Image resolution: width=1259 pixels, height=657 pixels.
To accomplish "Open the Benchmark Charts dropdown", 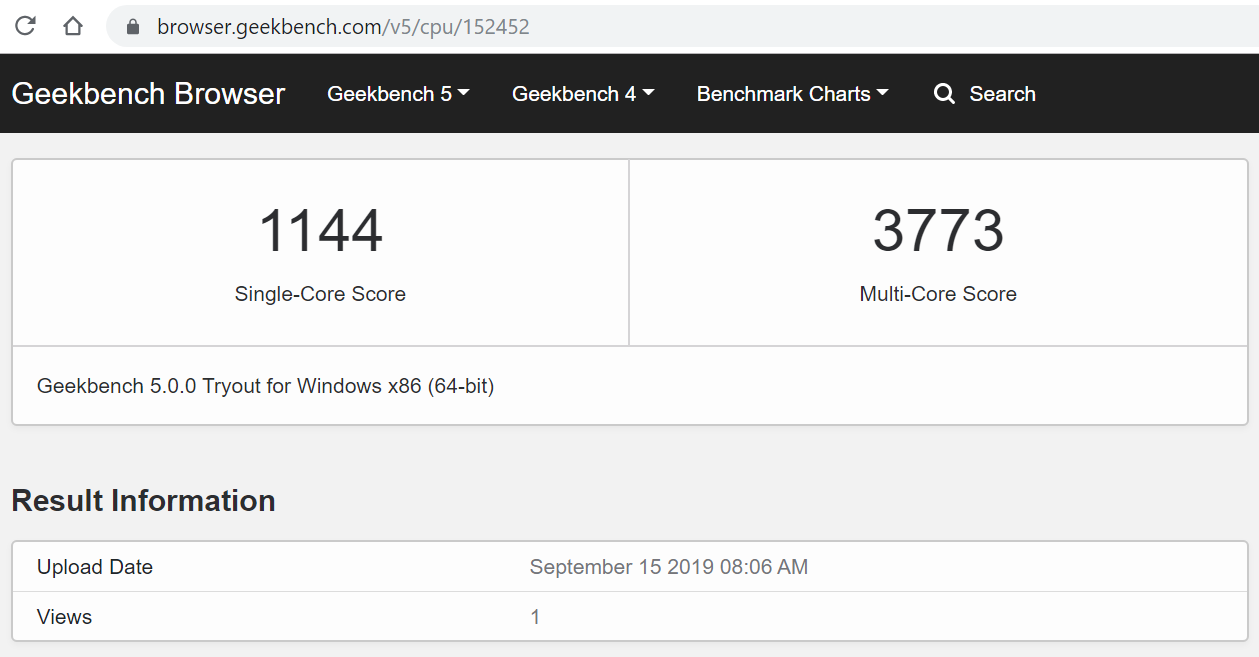I will pos(792,94).
